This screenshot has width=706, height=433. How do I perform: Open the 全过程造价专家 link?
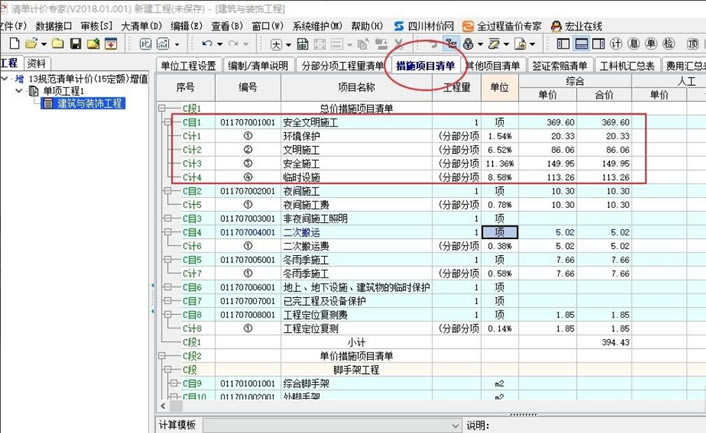click(x=502, y=26)
